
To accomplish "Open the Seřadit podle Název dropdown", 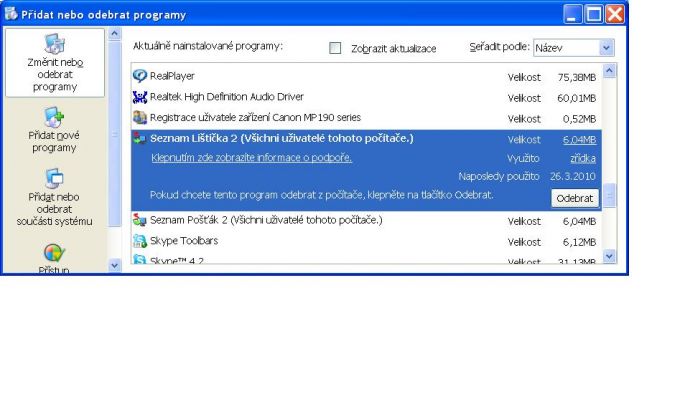I will [x=574, y=48].
